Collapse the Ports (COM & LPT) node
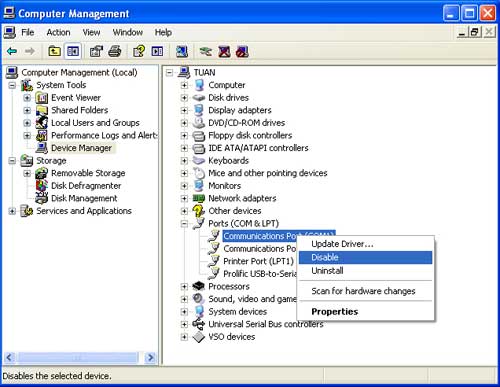Viewport: 500px width, 387px height. point(184,223)
